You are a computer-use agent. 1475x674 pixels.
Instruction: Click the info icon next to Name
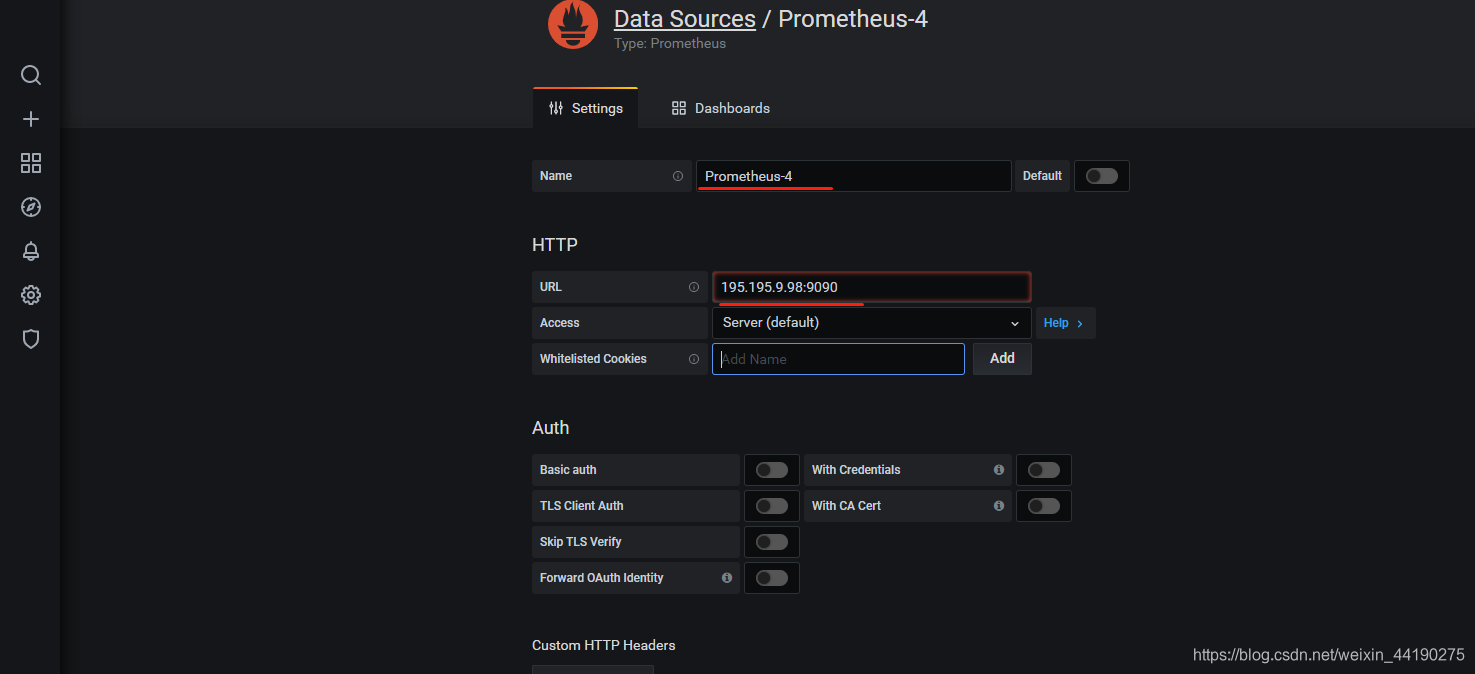(x=678, y=176)
